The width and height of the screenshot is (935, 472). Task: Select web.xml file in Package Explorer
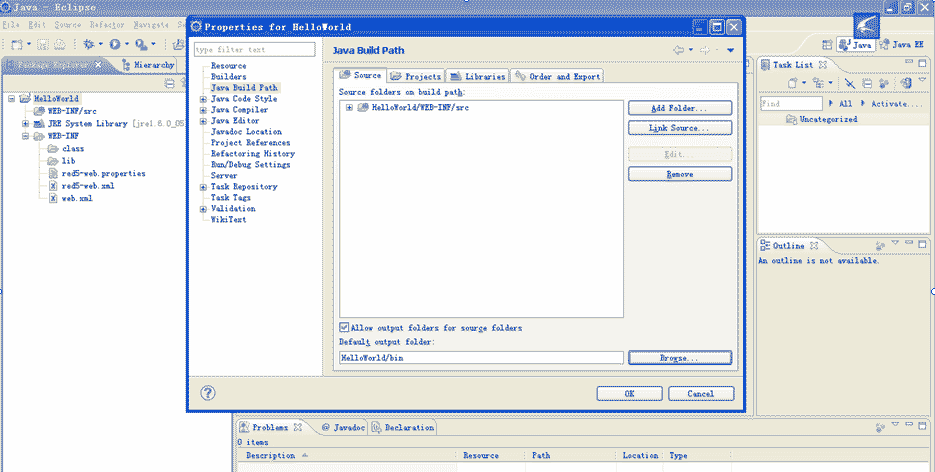tap(70, 198)
